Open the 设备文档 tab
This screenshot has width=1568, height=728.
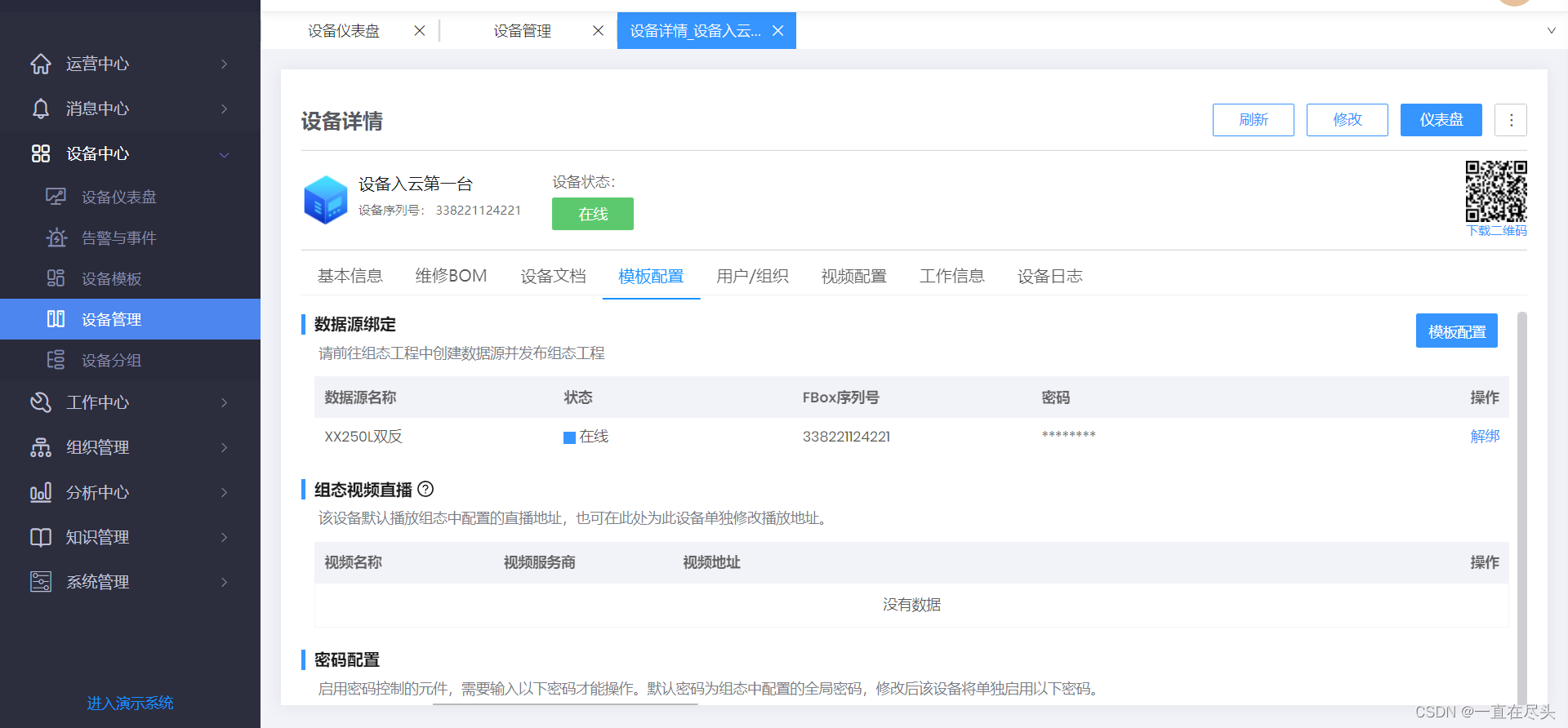[553, 276]
